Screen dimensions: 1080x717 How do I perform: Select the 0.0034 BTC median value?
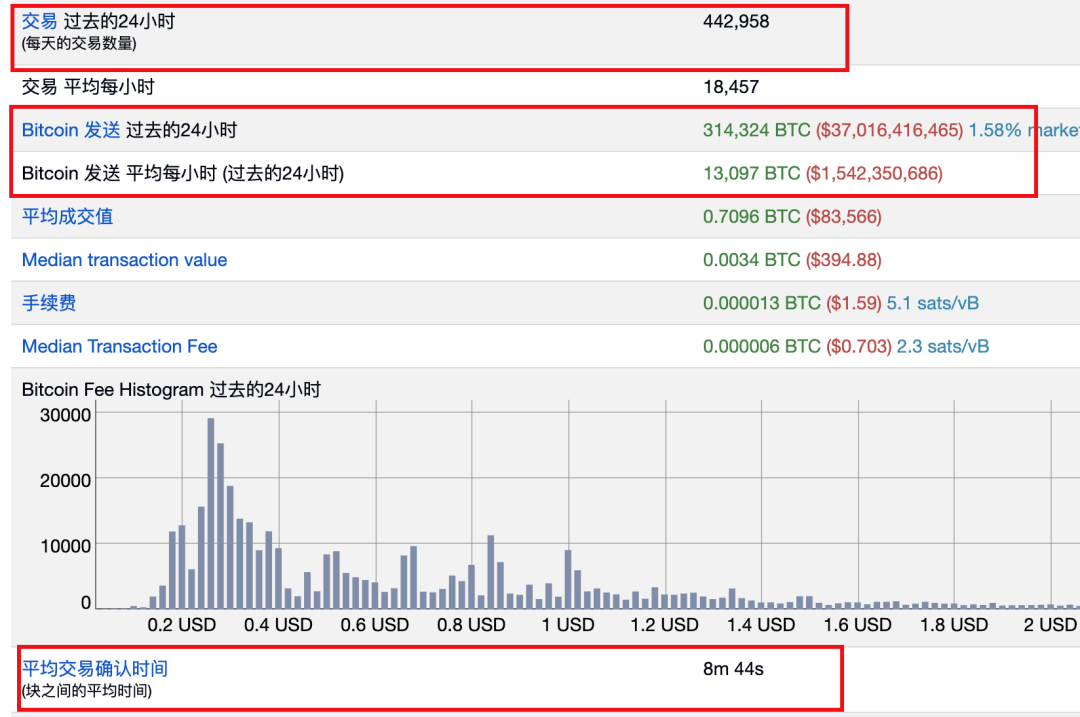point(751,260)
